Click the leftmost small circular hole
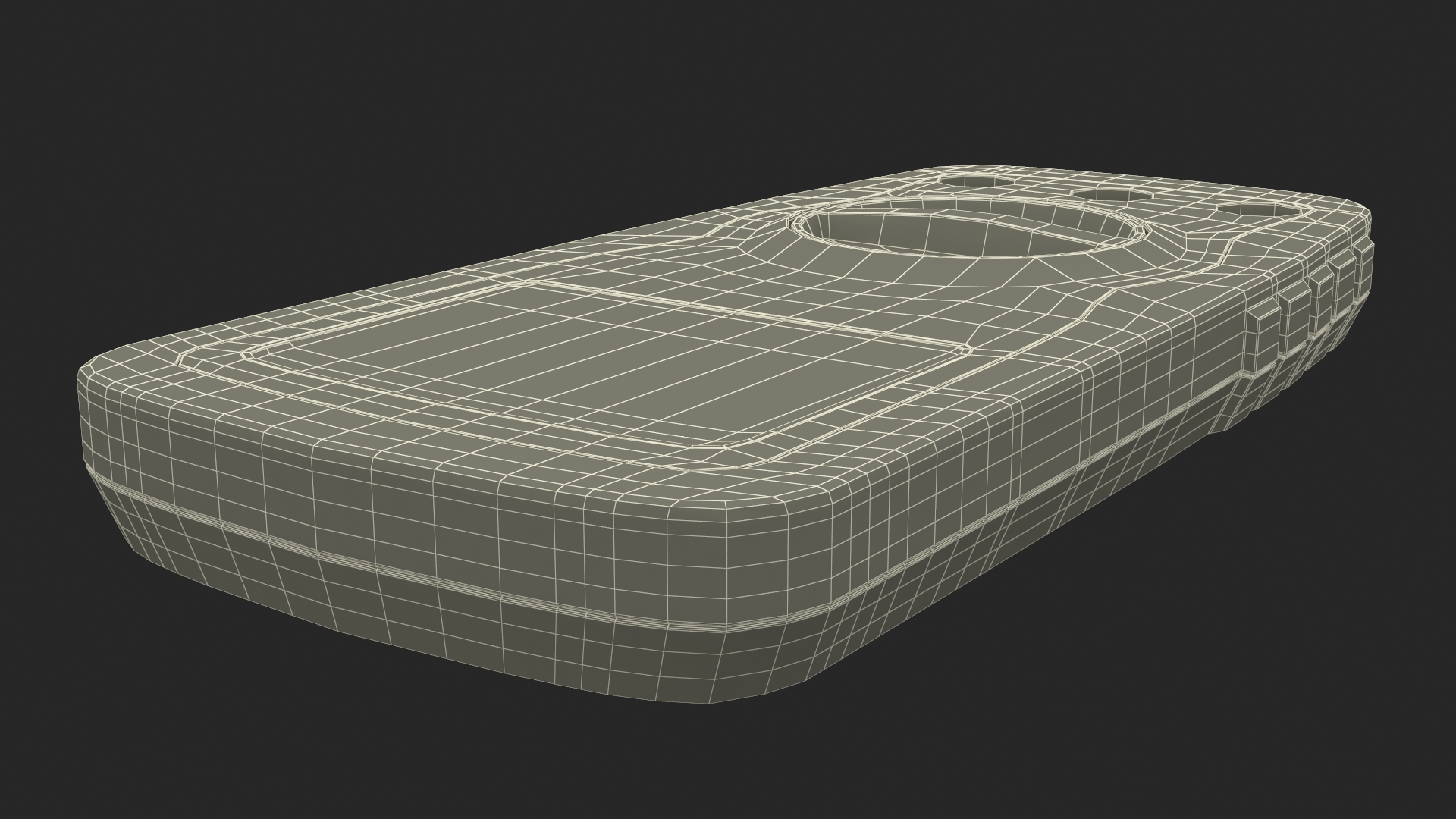This screenshot has width=1456, height=819. point(977,181)
